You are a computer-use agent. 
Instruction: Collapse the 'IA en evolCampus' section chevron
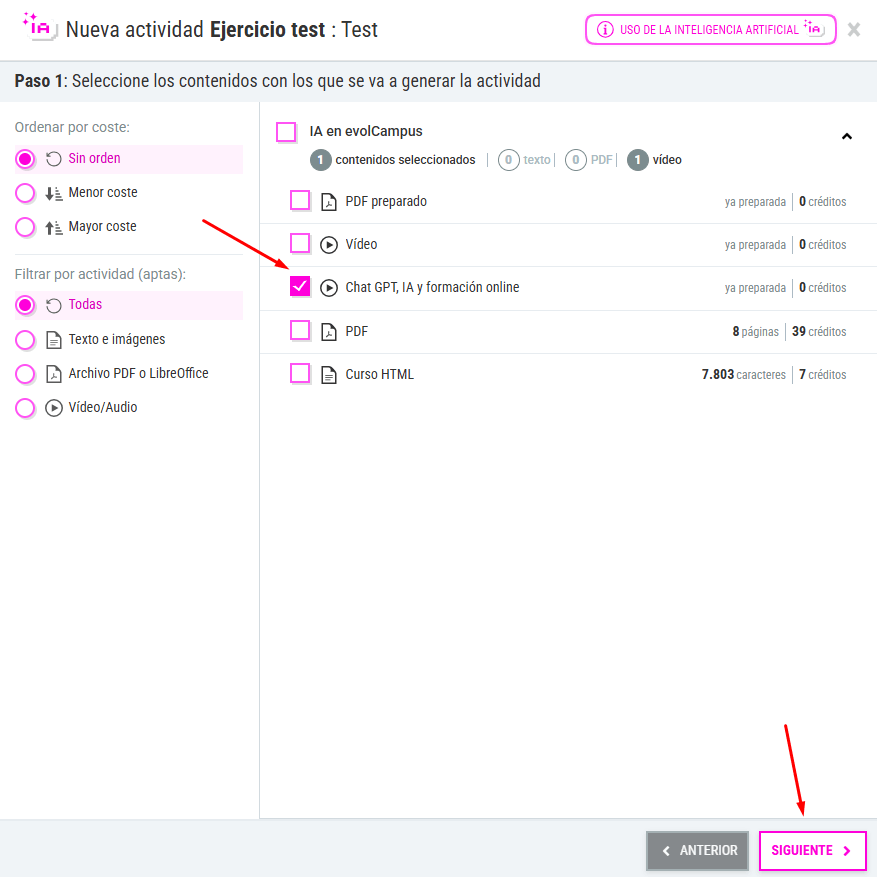click(846, 136)
